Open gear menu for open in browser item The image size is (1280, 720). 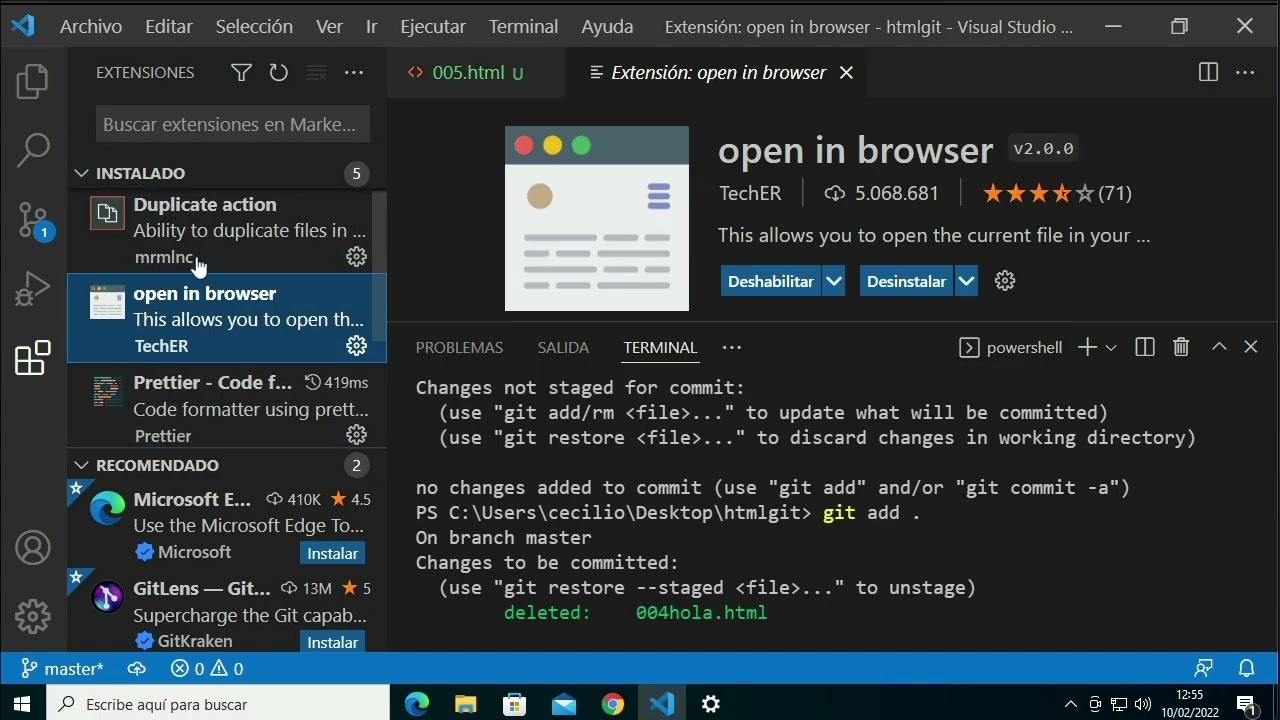(356, 346)
